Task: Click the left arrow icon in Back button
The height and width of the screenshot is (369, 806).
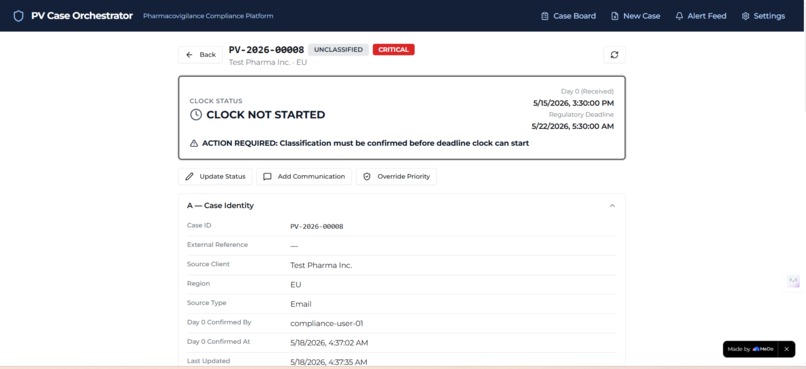Action: point(189,54)
